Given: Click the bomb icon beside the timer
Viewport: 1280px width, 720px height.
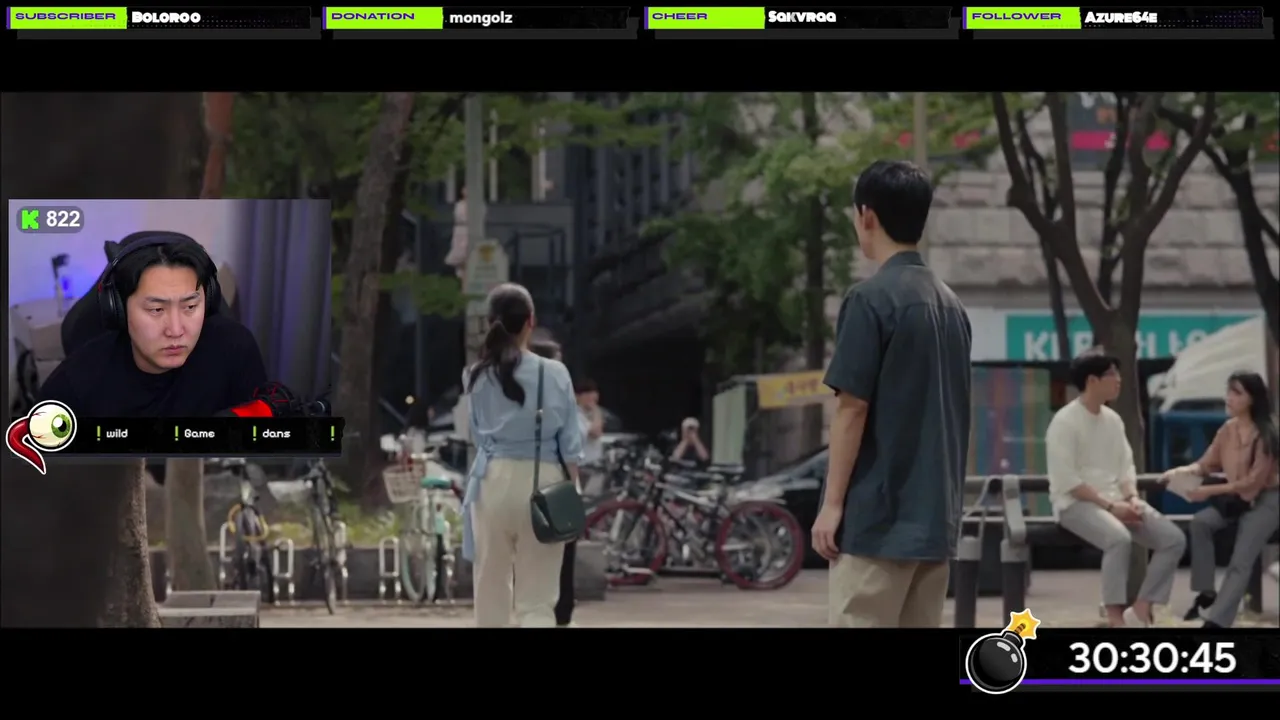Looking at the screenshot, I should click(x=1003, y=653).
